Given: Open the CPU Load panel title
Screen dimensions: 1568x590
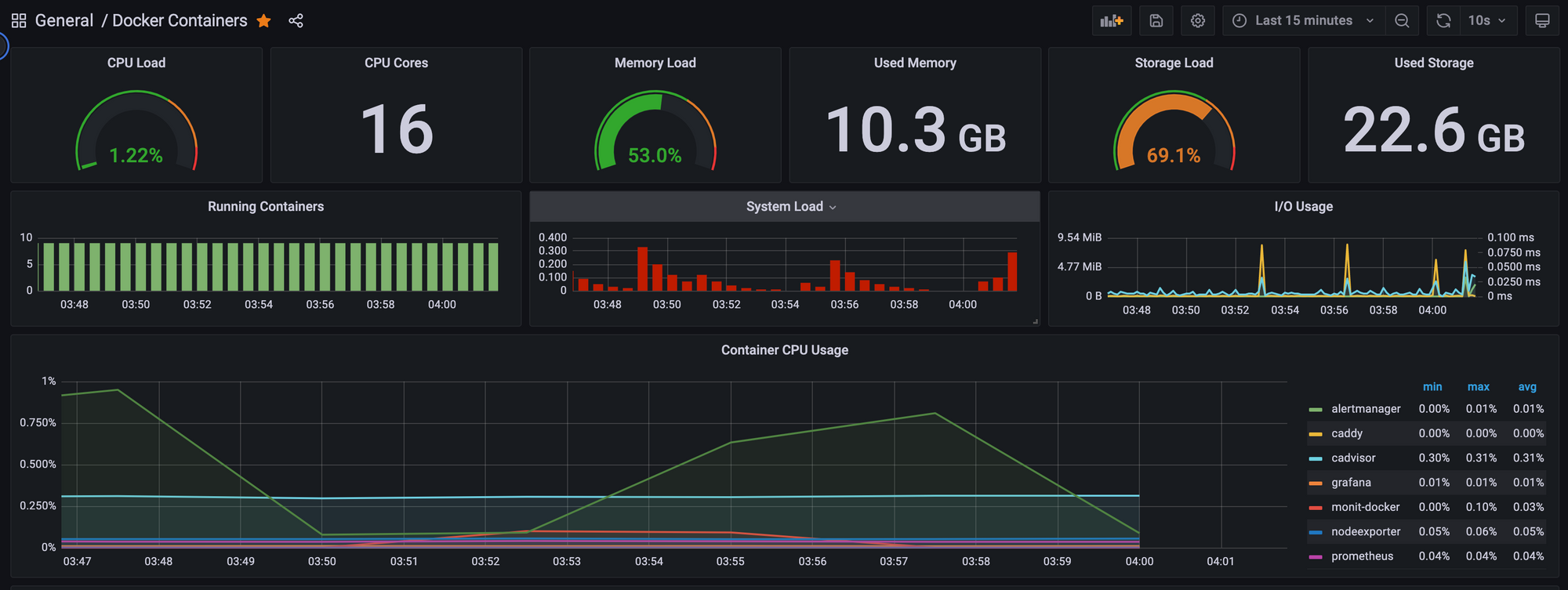Looking at the screenshot, I should tap(136, 63).
